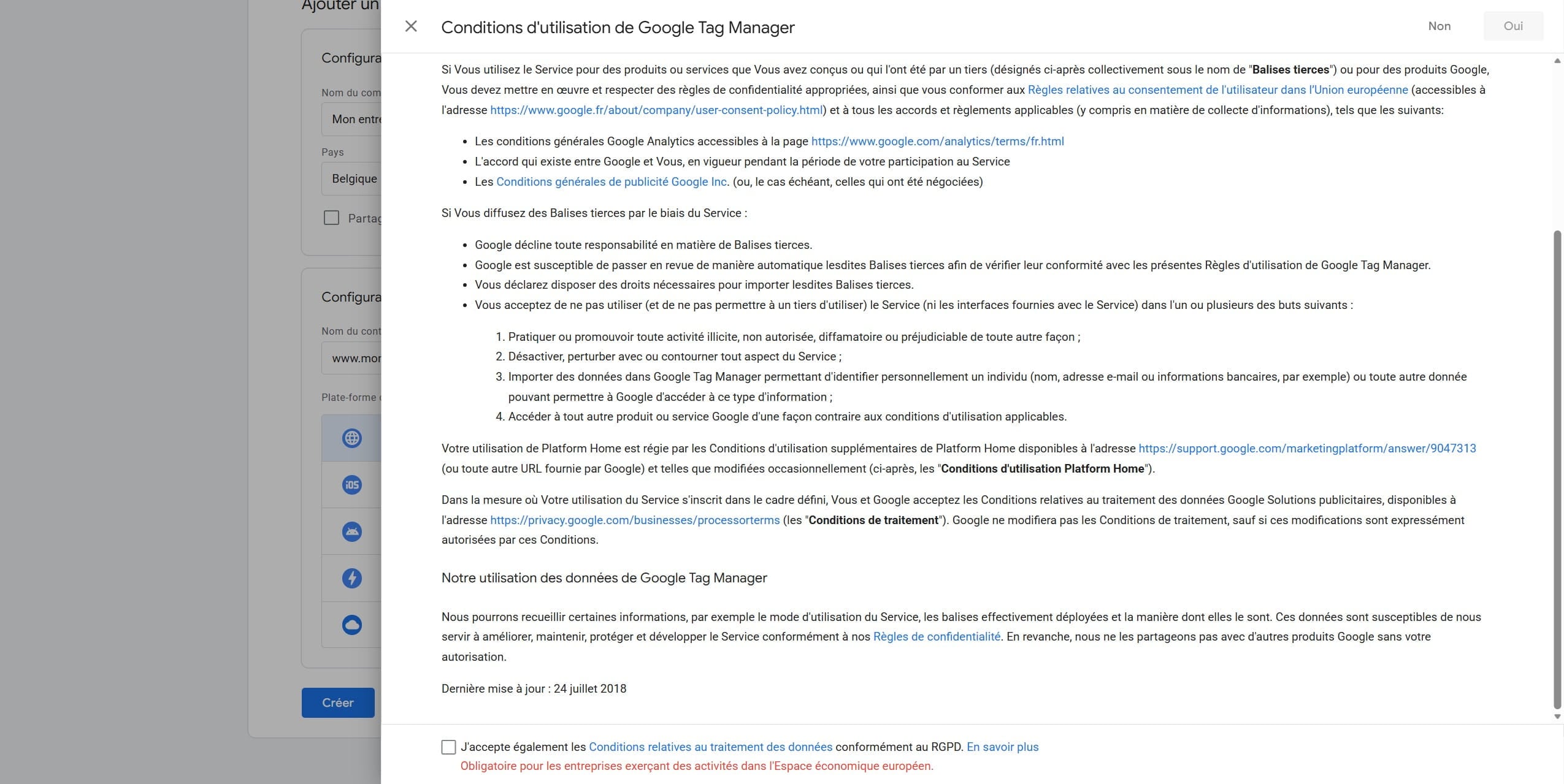Click list item 2 Désactiver, perturber avec ou contourner
The width and height of the screenshot is (1564, 784).
click(x=675, y=357)
